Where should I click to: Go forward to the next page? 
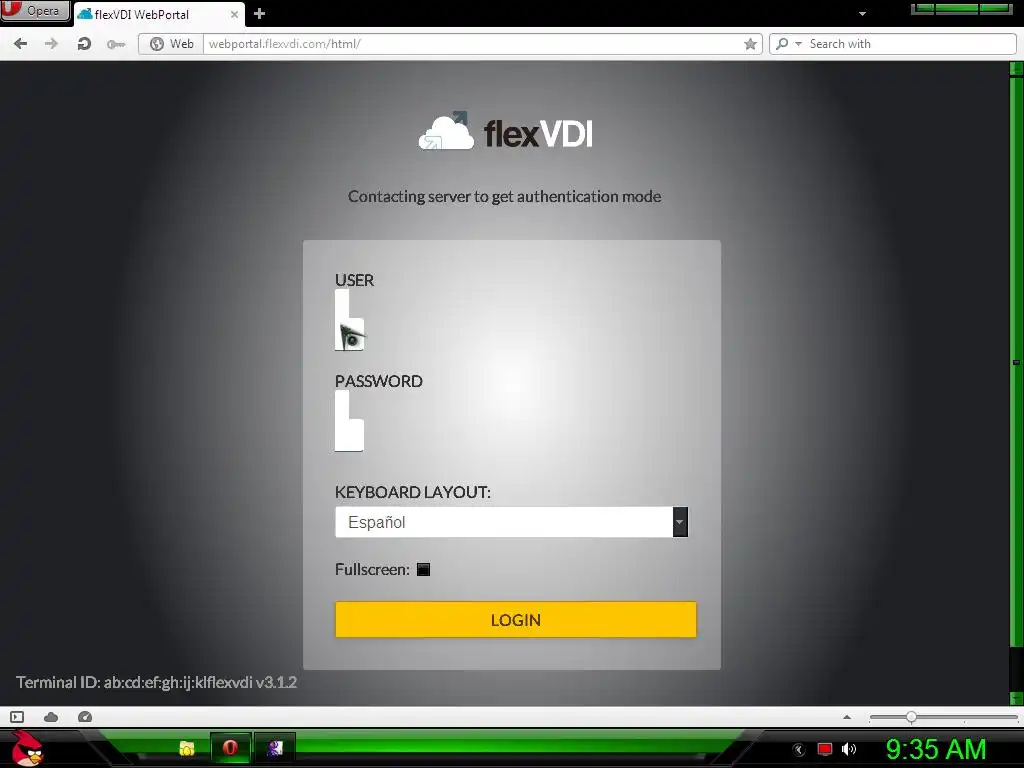click(51, 44)
